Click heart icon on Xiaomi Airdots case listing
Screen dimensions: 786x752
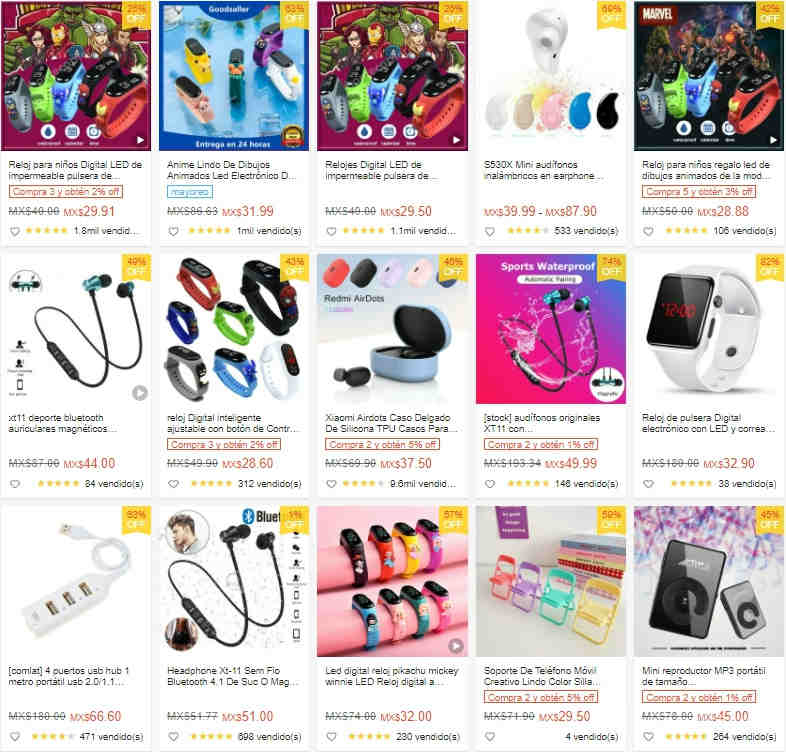(332, 484)
